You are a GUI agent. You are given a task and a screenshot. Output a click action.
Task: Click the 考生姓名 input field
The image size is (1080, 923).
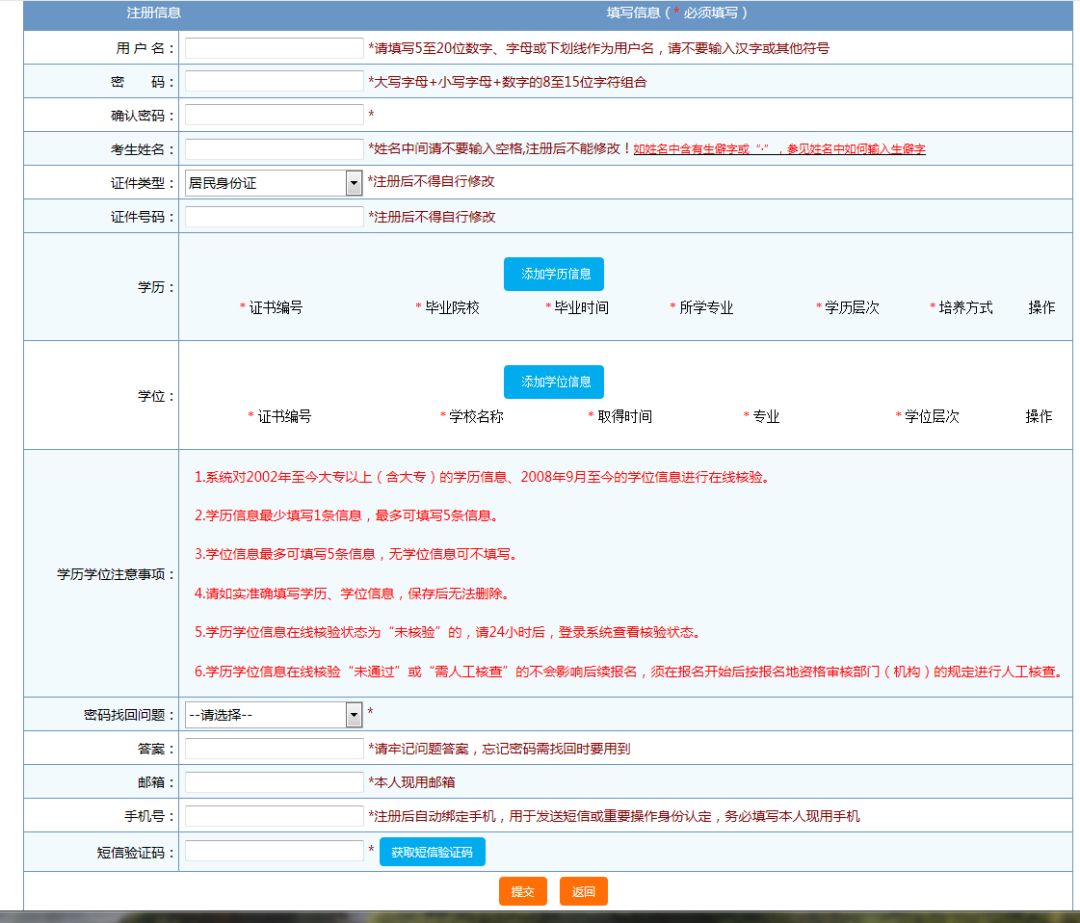(x=274, y=149)
